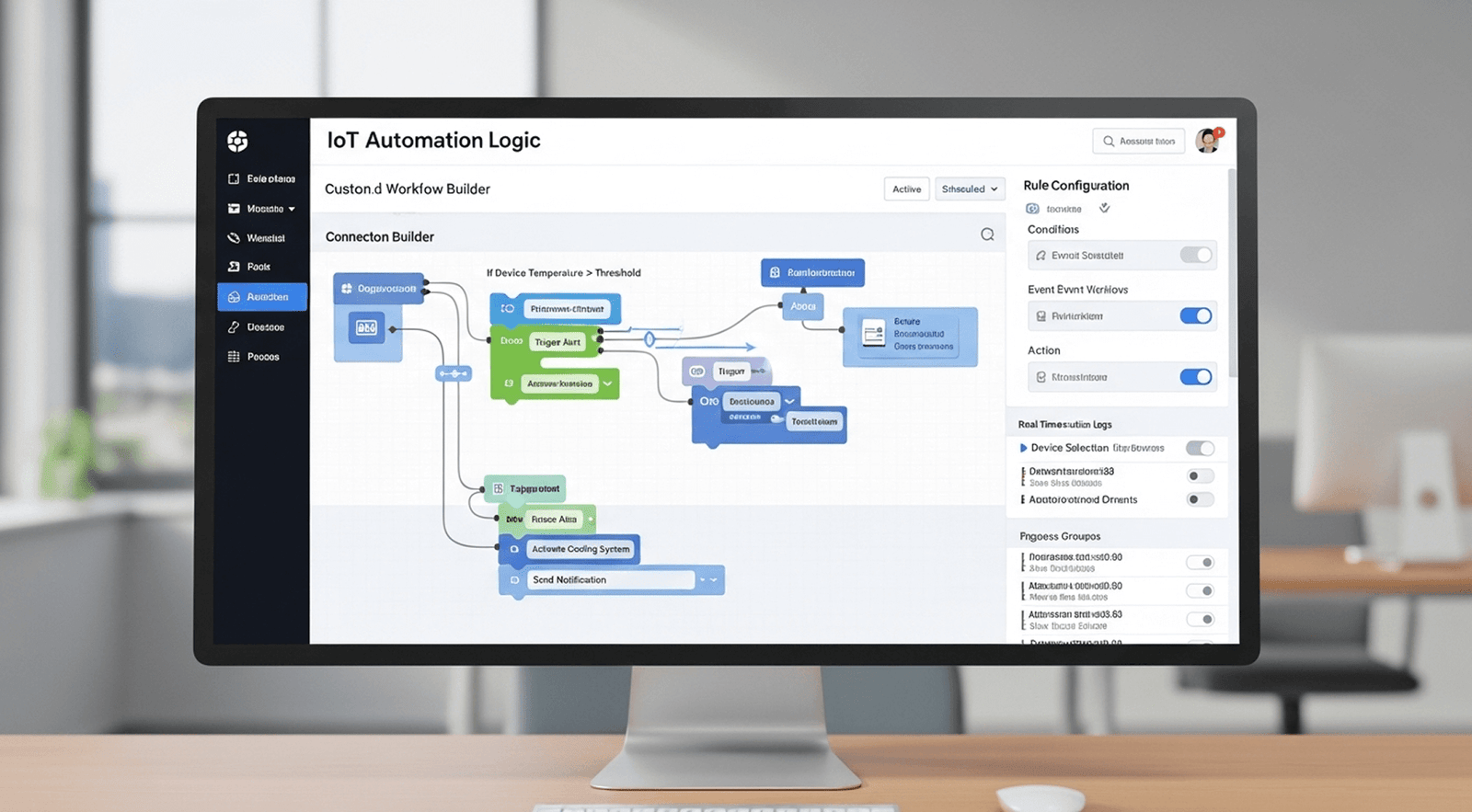This screenshot has width=1472, height=812.
Task: Click the search icon in Connection Builder
Action: point(987,234)
